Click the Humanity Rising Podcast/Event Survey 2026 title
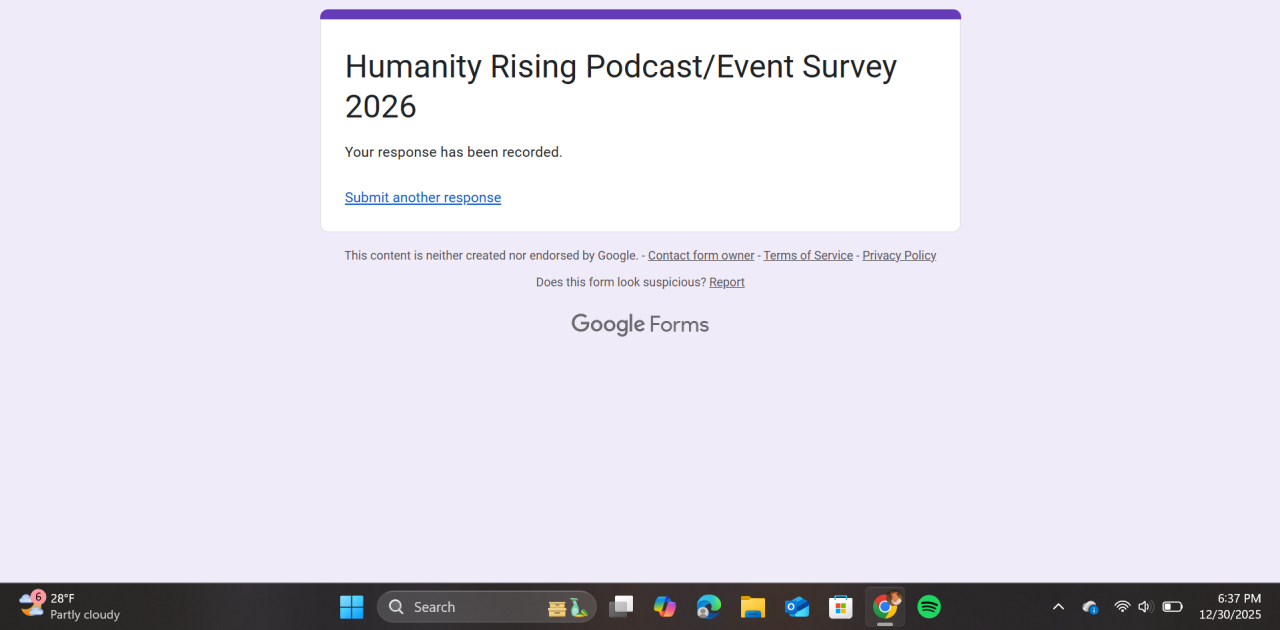Image resolution: width=1280 pixels, height=630 pixels. (x=621, y=86)
